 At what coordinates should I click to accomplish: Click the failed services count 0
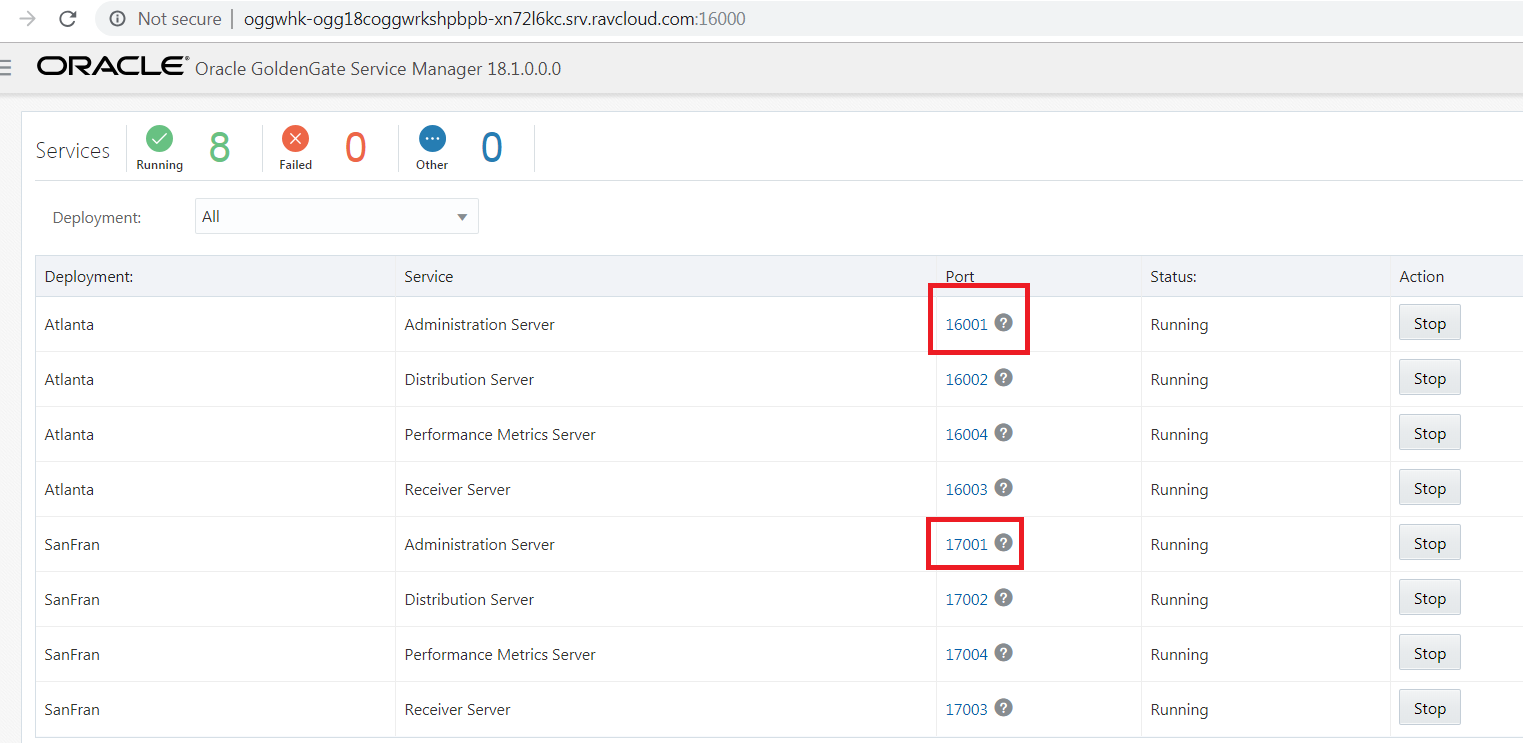coord(355,148)
